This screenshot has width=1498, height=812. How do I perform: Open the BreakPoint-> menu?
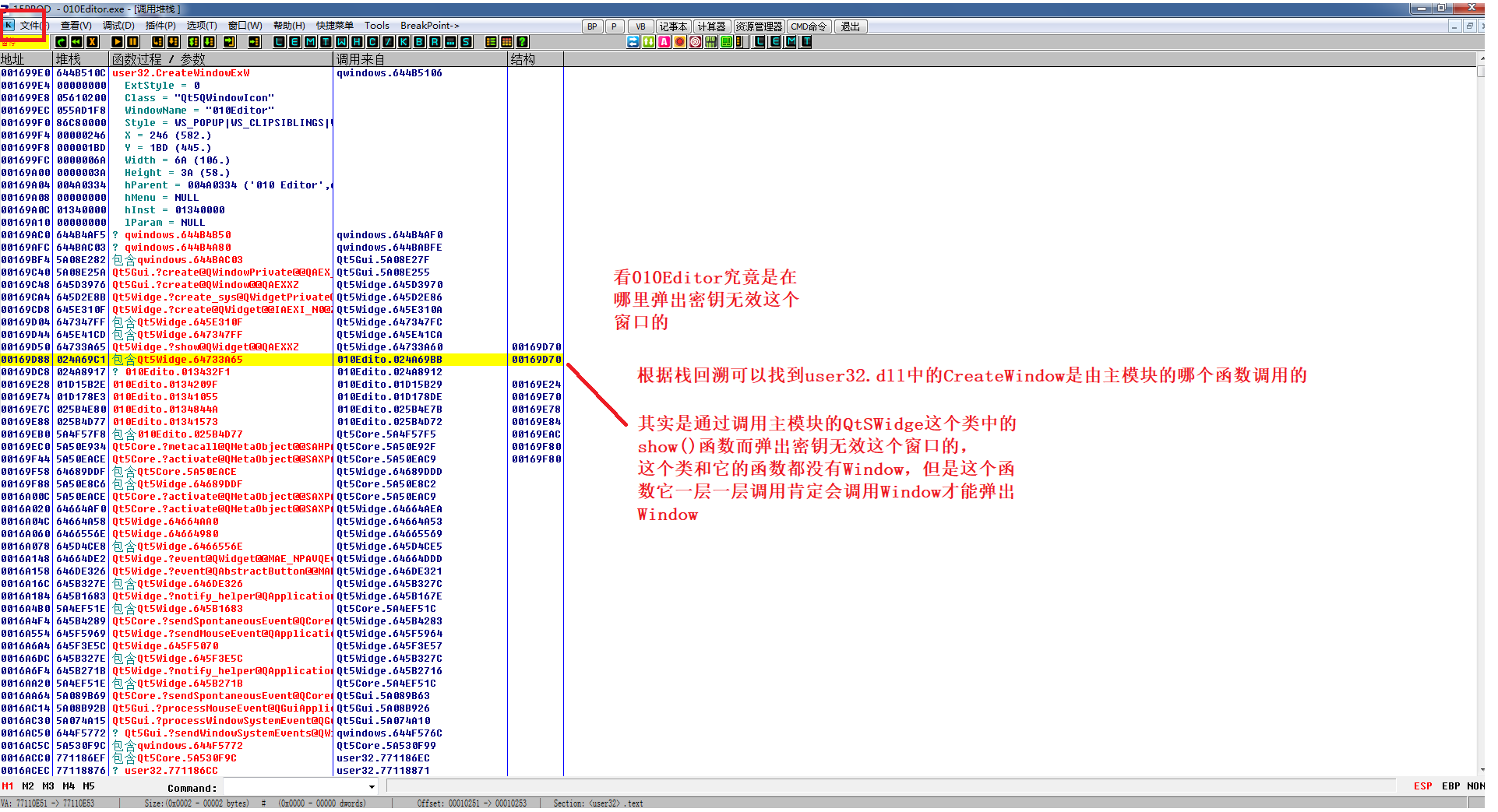tap(430, 26)
